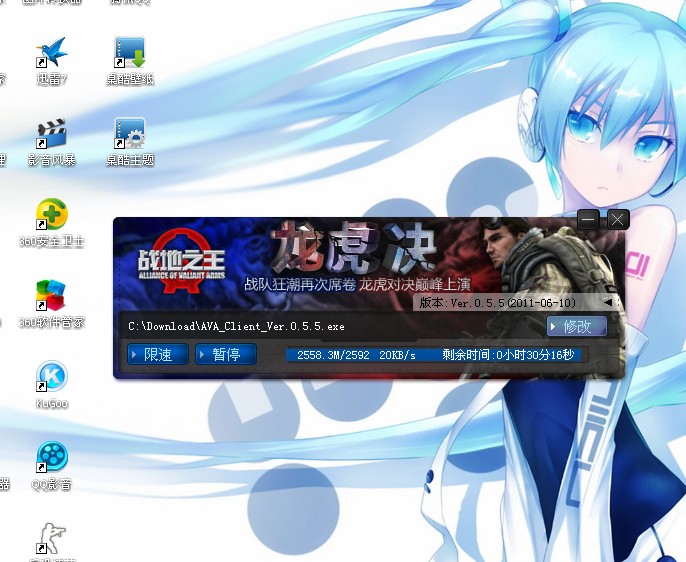Minimize the AVA downloader window
Screen dimensions: 686x562
pyautogui.click(x=588, y=219)
